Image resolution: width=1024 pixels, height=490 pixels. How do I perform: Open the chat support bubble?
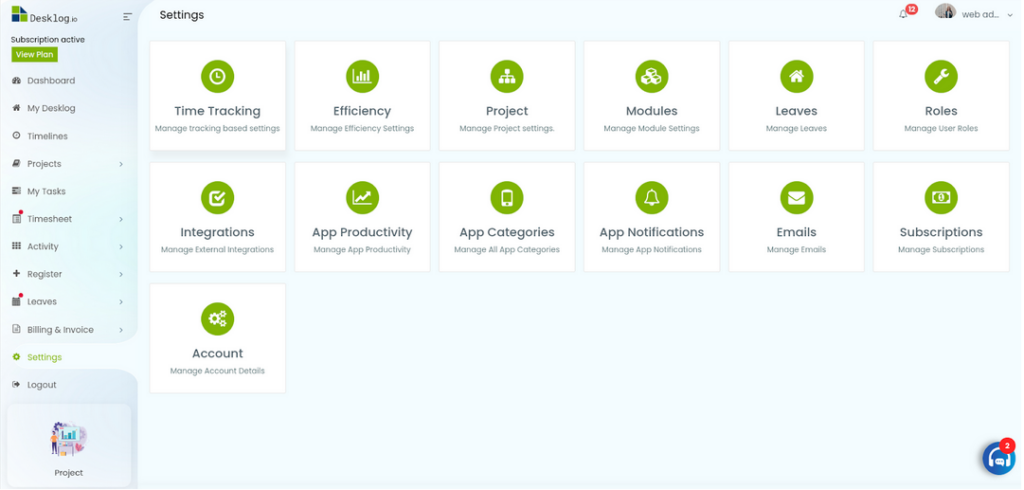pyautogui.click(x=999, y=457)
